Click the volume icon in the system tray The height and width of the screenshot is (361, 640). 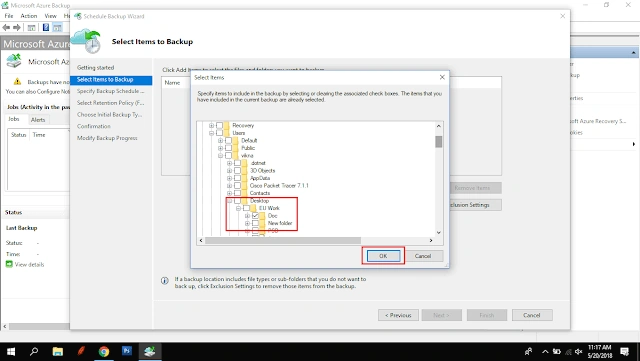point(578,351)
